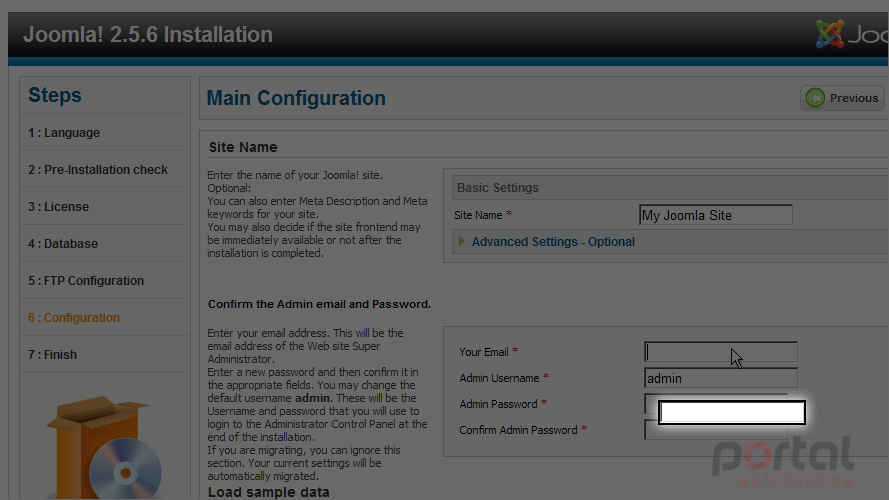The image size is (889, 500).
Task: Click the Joomla! 2.5.6 Installation title
Action: (148, 35)
